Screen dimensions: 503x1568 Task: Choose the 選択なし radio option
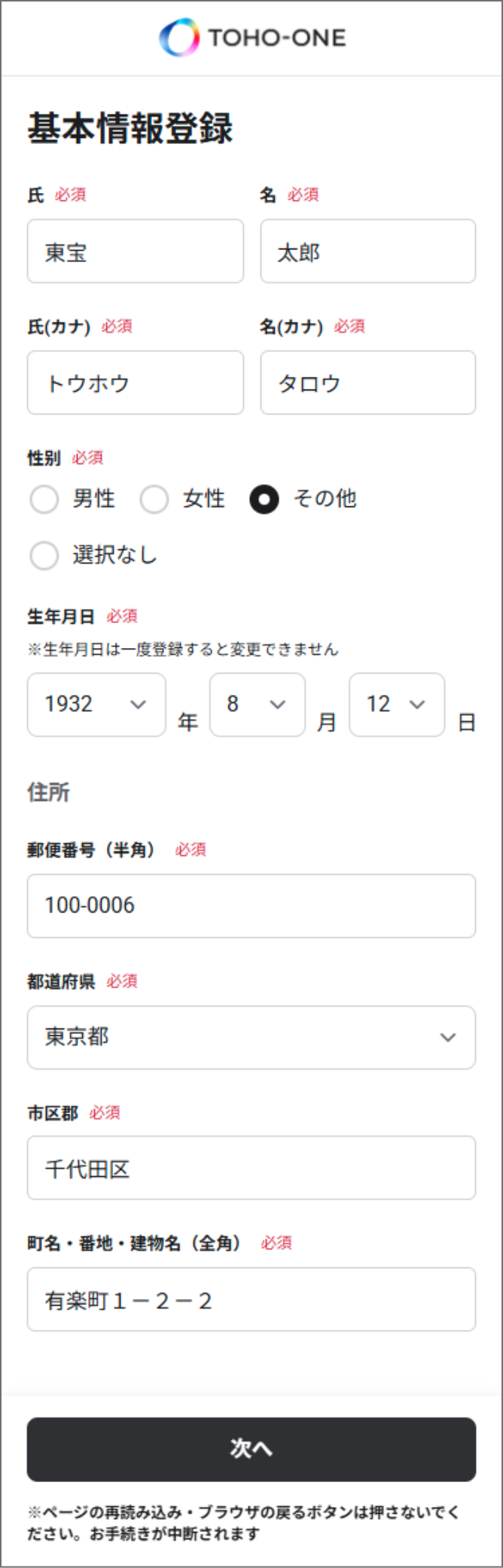click(x=44, y=555)
